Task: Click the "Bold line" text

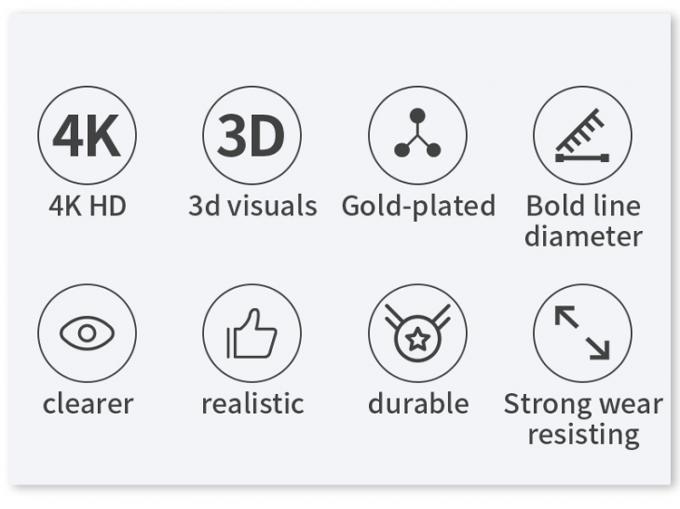Action: 583,206
